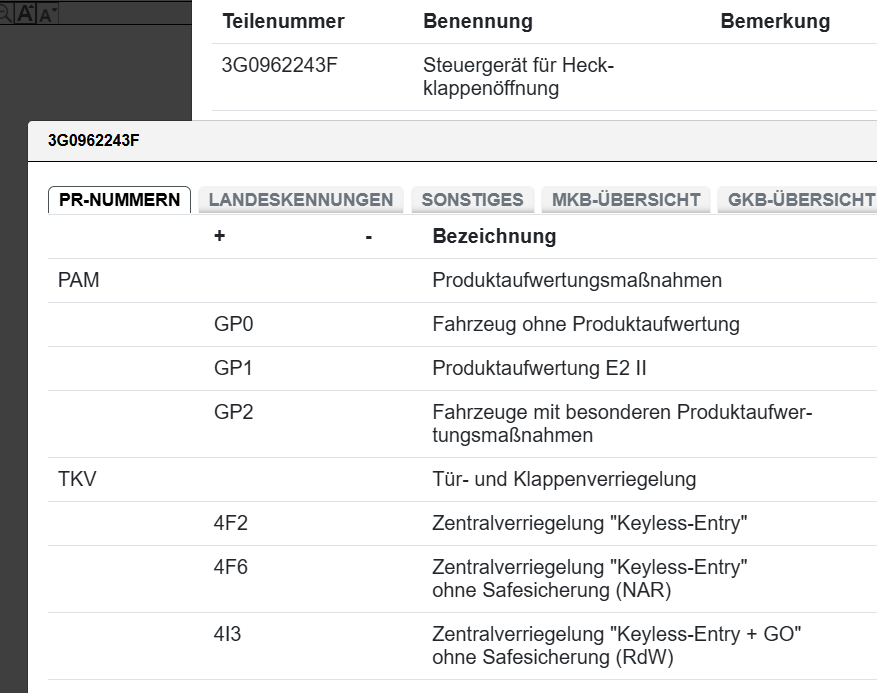Click Tür- und Klappenverriegelung description
Screen dimensions: 877x693
(x=564, y=479)
